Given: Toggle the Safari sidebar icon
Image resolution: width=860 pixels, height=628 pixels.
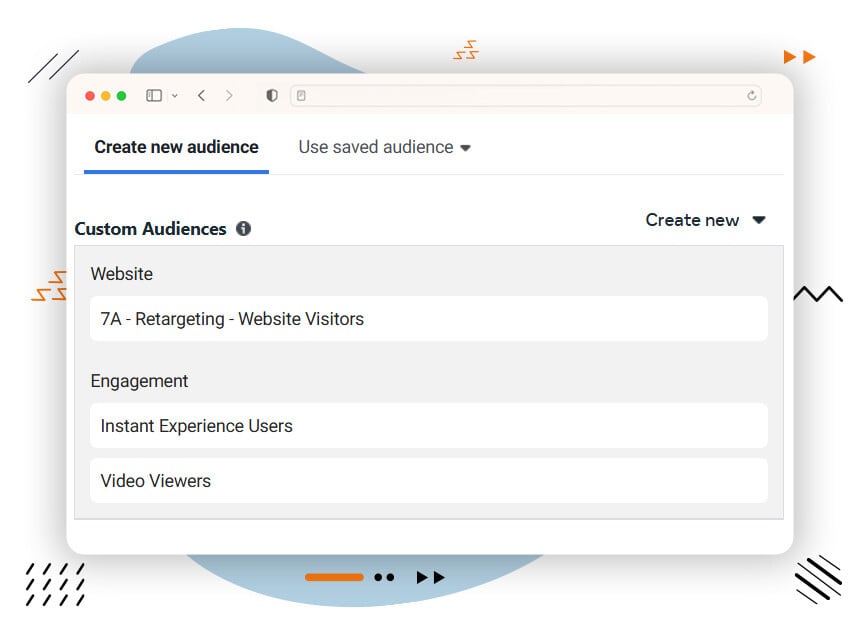Looking at the screenshot, I should 152,95.
